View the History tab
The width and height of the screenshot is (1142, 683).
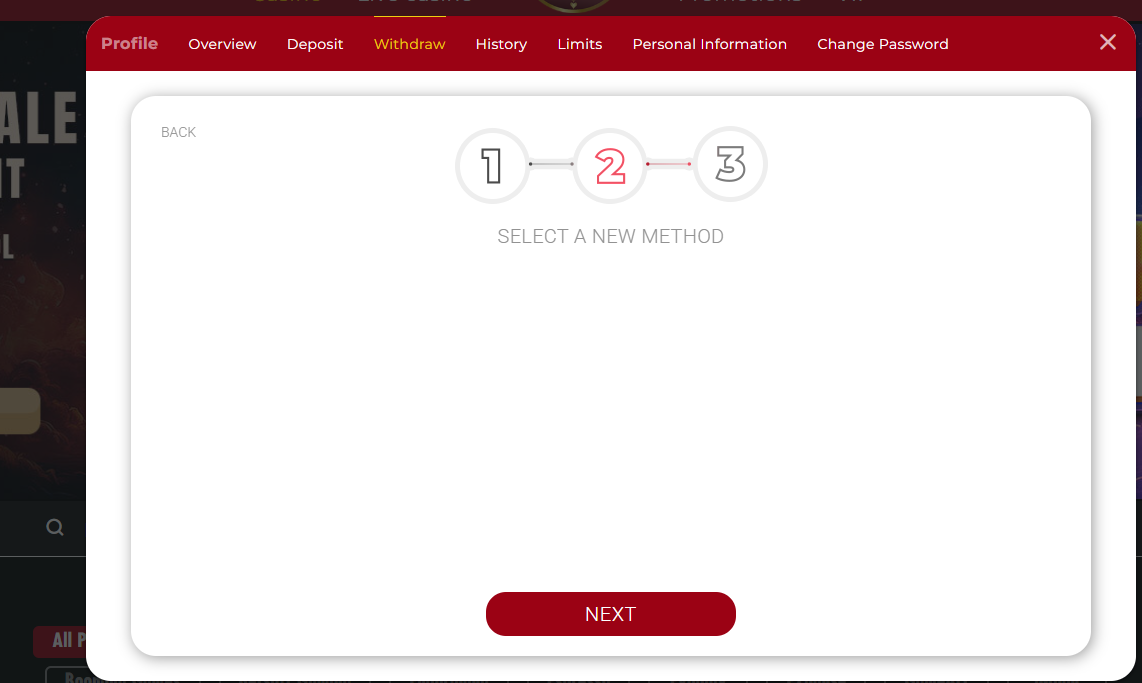(x=501, y=44)
